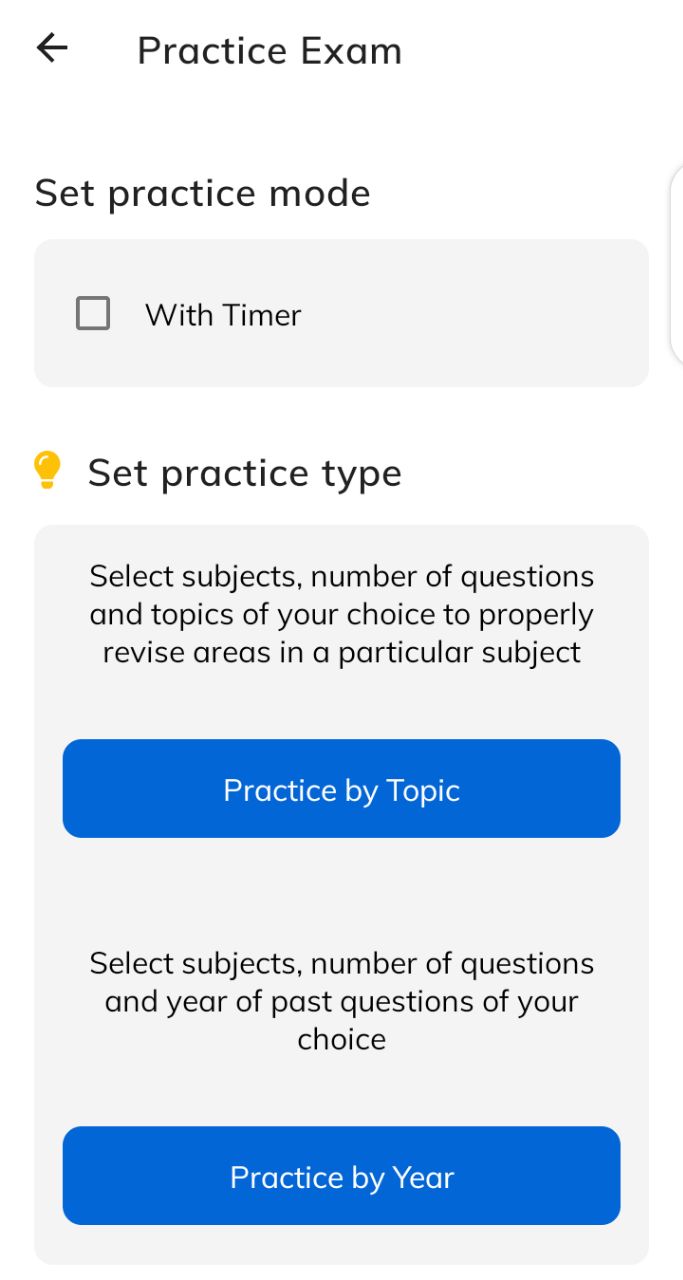
Task: Tap the word "Timer" next to the checkbox
Action: tap(262, 315)
